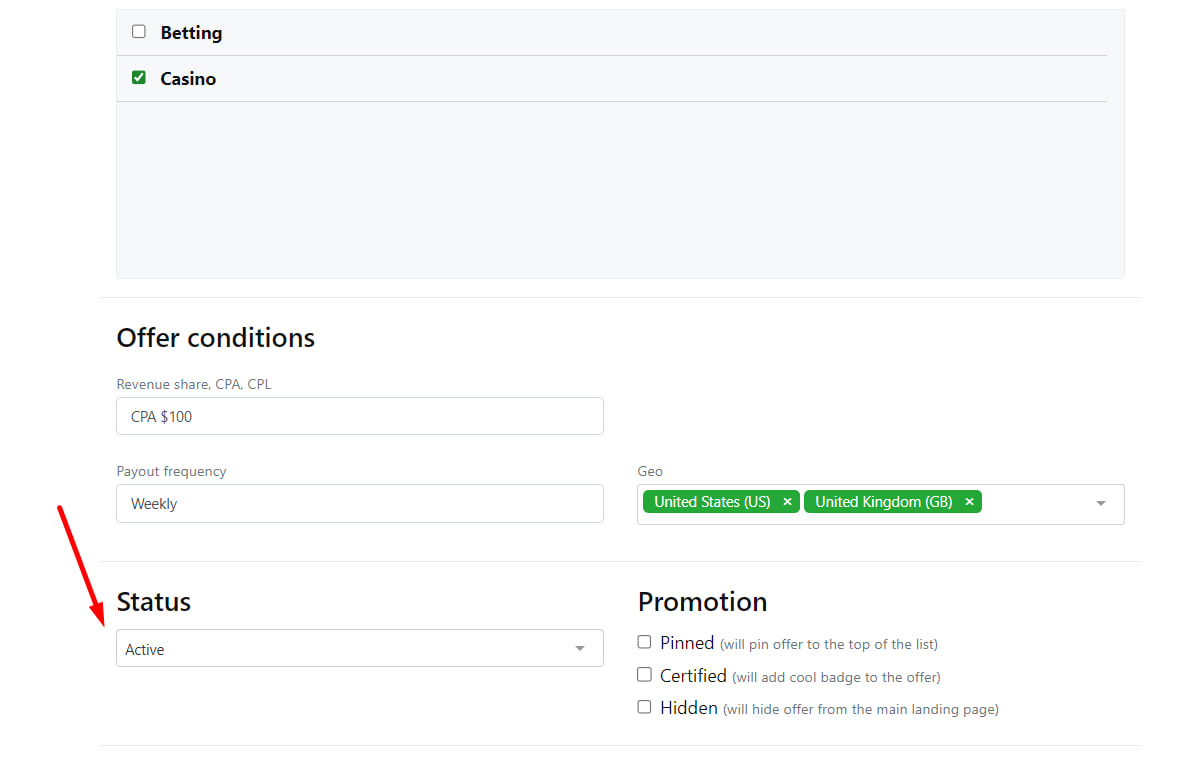The image size is (1188, 770).
Task: Remove the United States (US) geo tag
Action: tap(787, 502)
